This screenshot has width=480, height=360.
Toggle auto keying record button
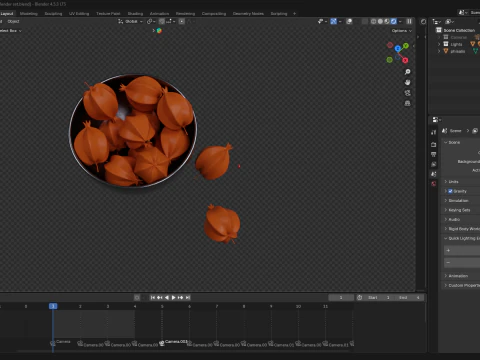pyautogui.click(x=137, y=297)
